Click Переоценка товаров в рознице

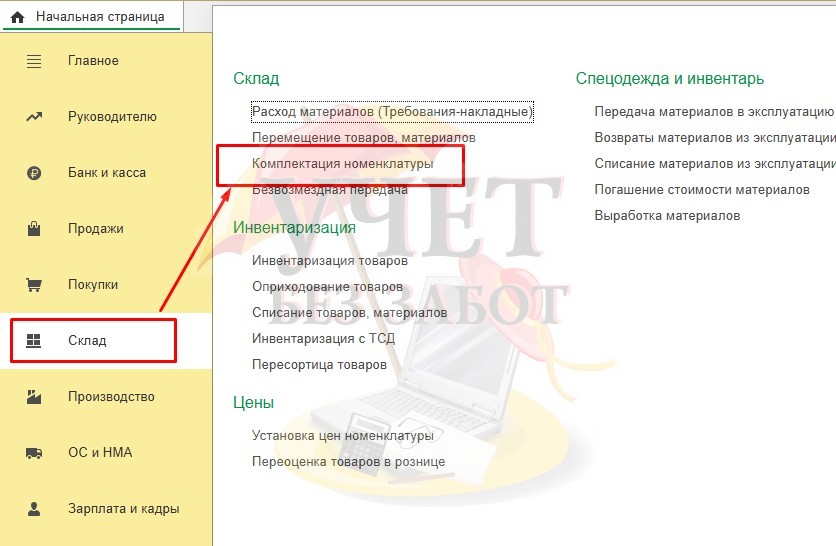click(348, 462)
